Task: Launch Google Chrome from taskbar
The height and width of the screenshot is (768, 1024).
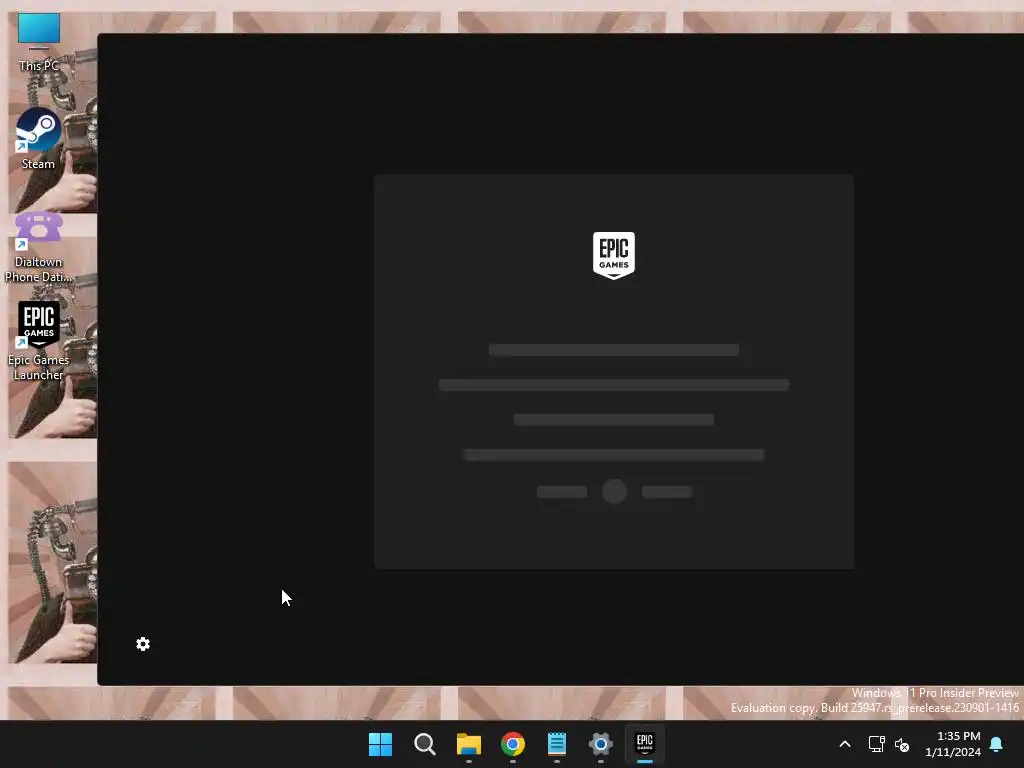Action: pyautogui.click(x=513, y=744)
